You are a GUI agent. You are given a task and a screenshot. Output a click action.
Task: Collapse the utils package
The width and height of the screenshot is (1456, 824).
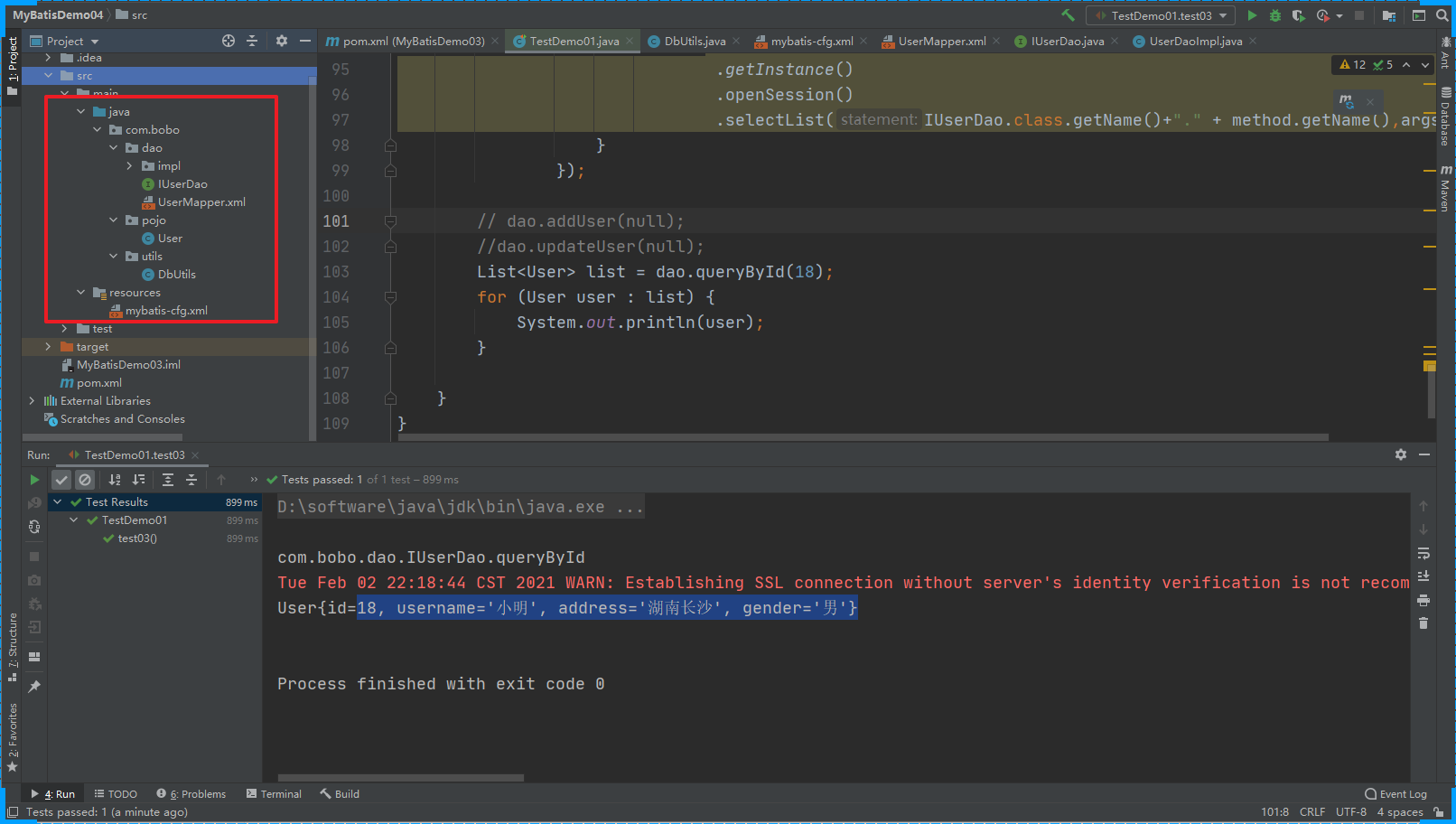(113, 257)
